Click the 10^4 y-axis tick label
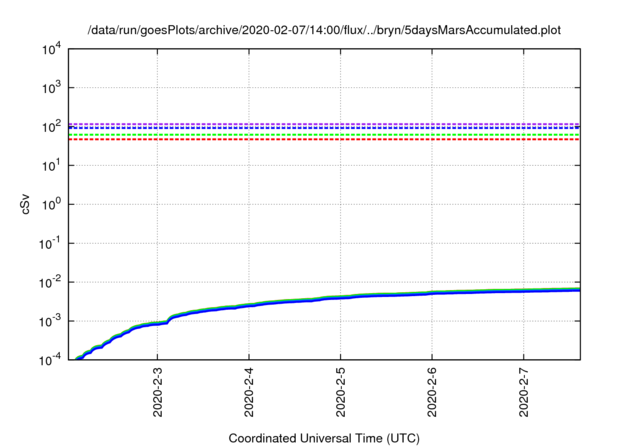 click(52, 49)
